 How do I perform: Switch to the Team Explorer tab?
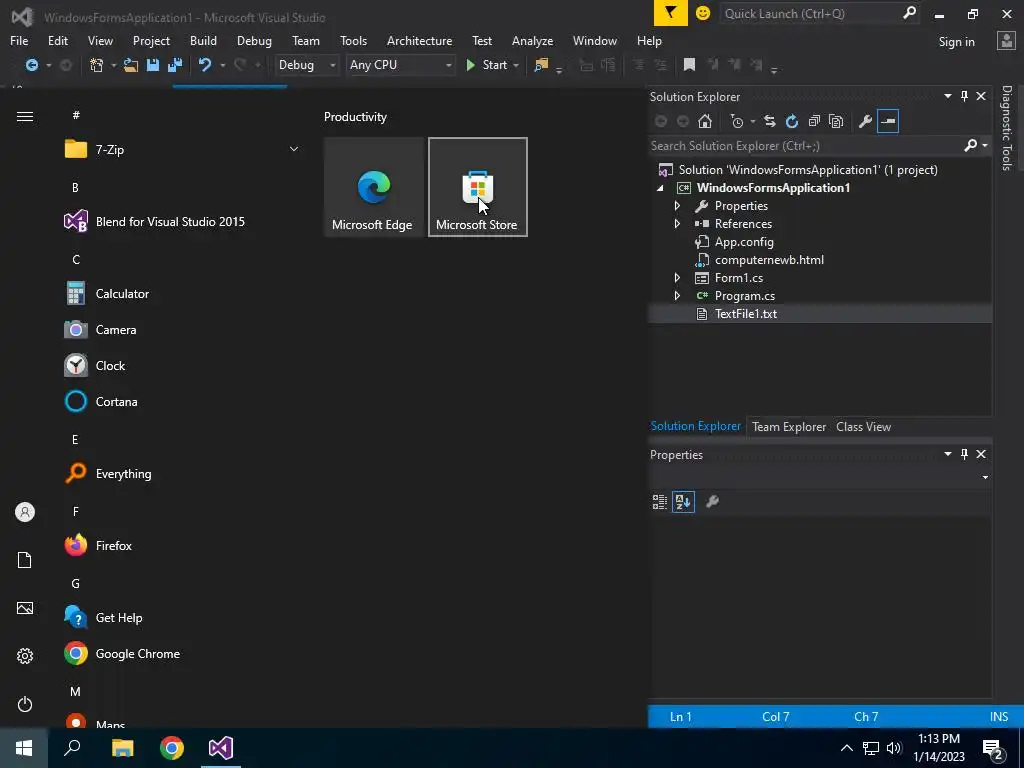coord(789,426)
